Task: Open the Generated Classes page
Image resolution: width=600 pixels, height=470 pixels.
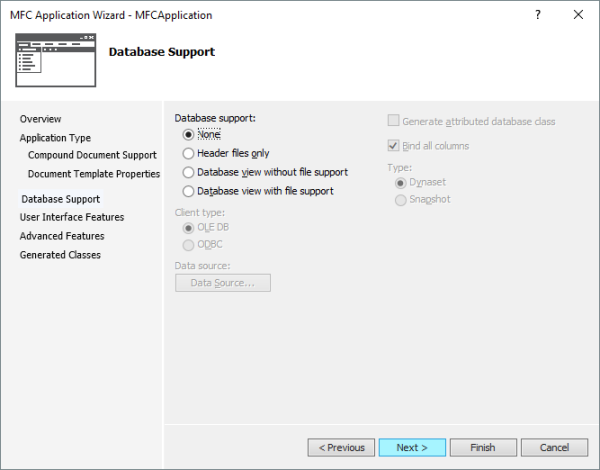Action: 60,255
